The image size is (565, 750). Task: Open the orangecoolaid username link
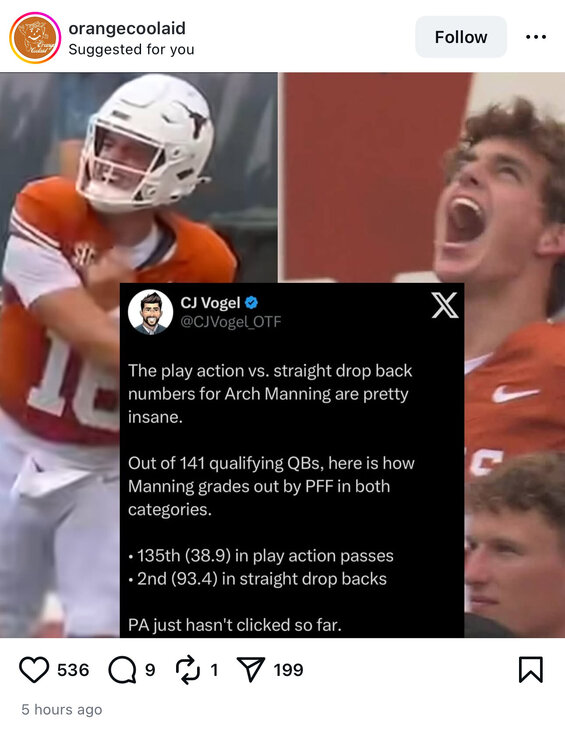[x=127, y=28]
